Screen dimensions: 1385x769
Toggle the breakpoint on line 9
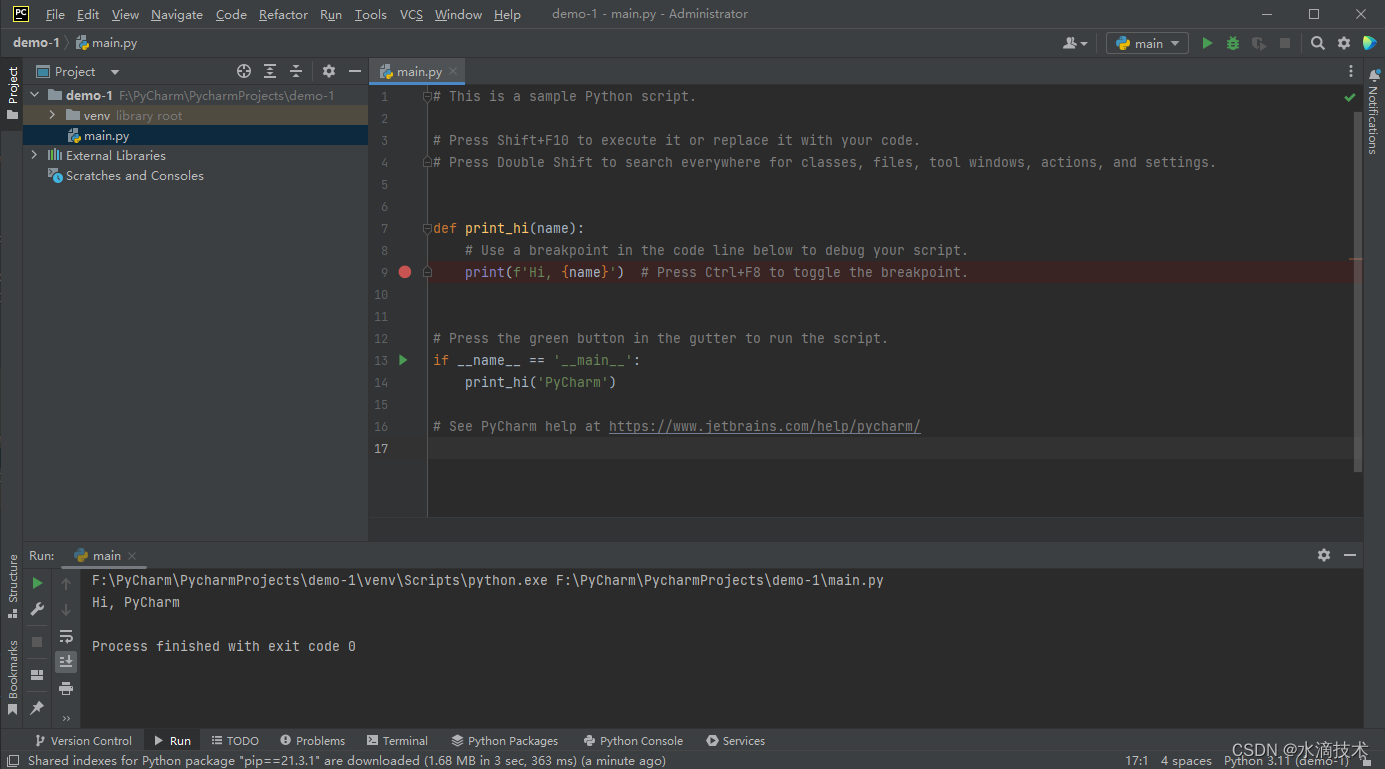click(x=405, y=272)
